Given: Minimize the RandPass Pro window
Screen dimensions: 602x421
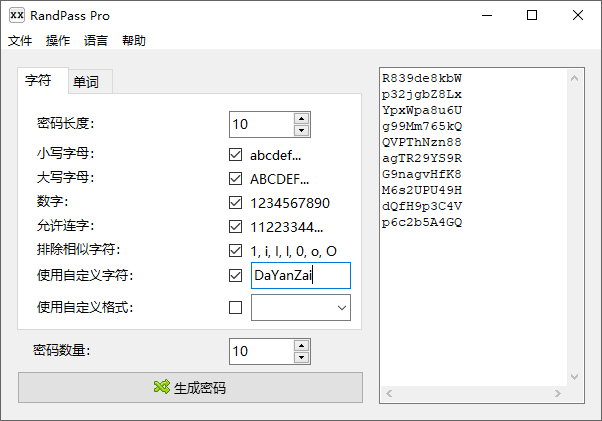Looking at the screenshot, I should point(487,15).
